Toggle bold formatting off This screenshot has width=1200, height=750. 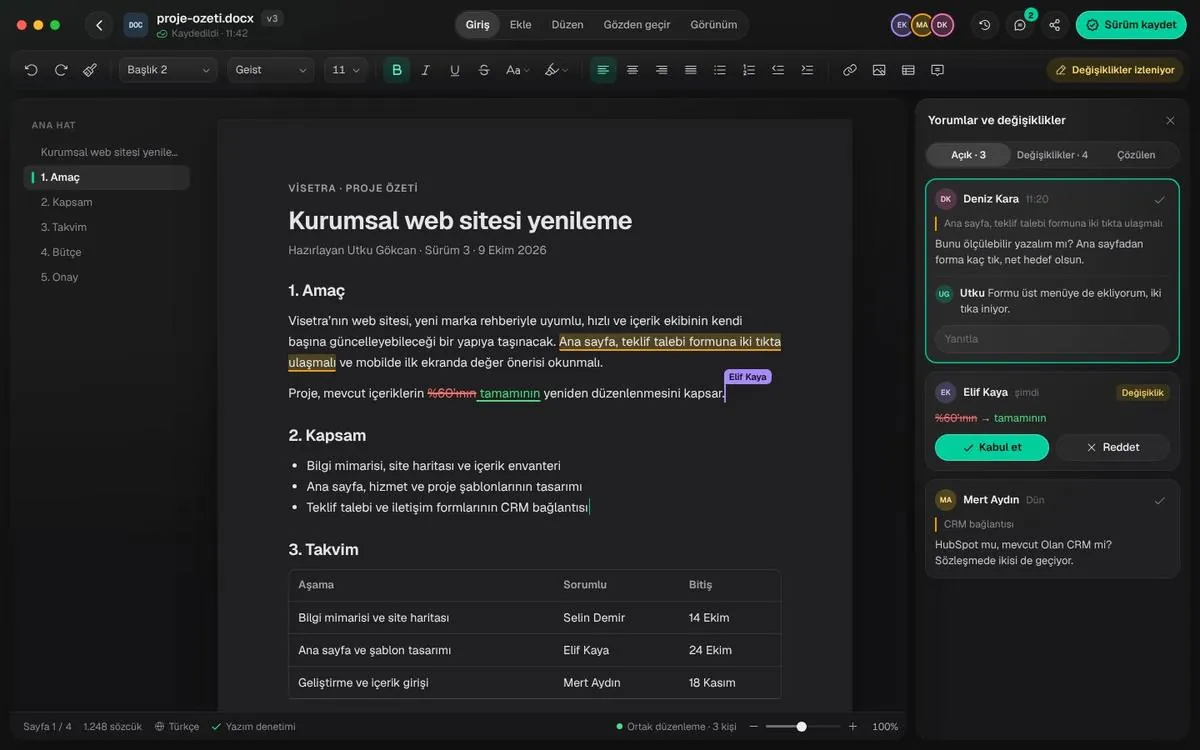coord(397,70)
